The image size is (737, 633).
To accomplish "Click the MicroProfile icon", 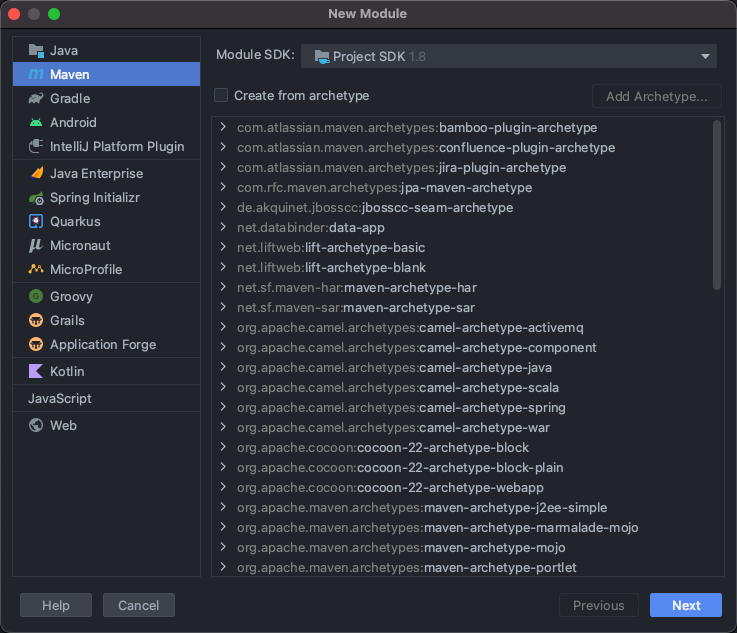I will click(x=36, y=269).
